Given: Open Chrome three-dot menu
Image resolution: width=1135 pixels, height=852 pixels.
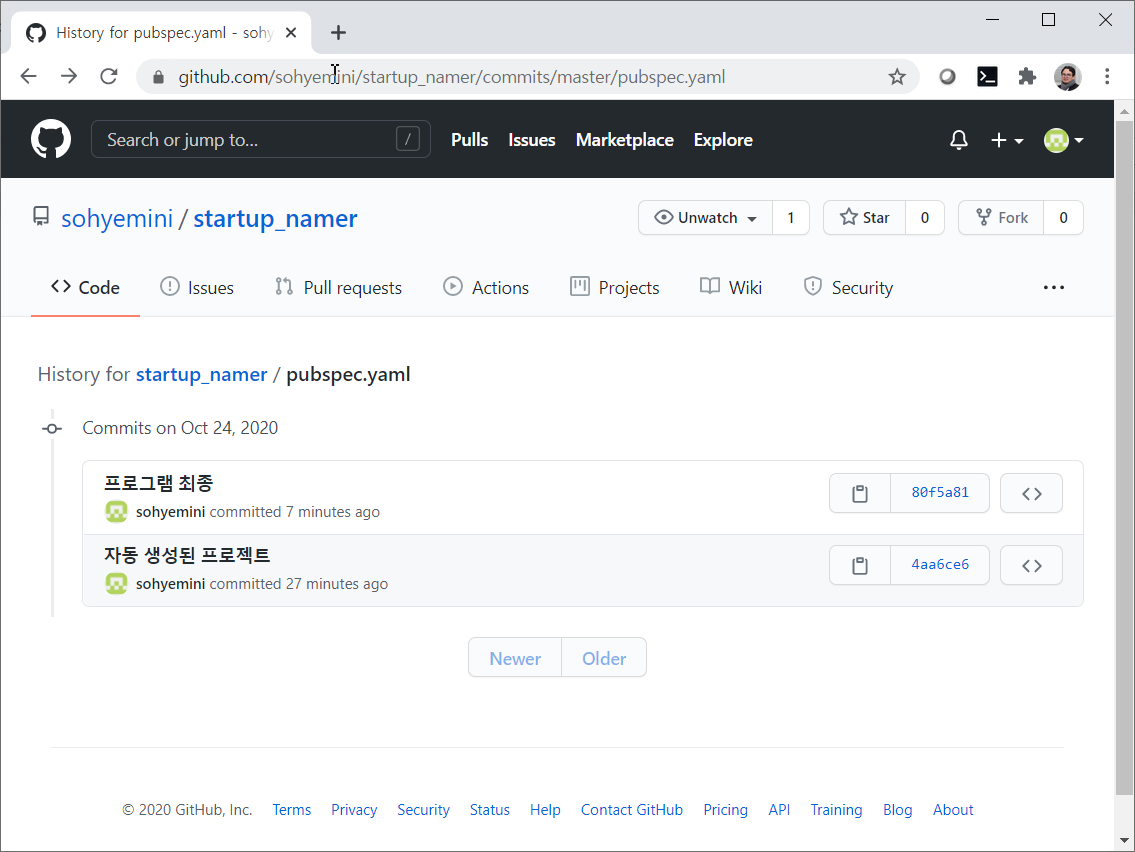Looking at the screenshot, I should (1107, 76).
